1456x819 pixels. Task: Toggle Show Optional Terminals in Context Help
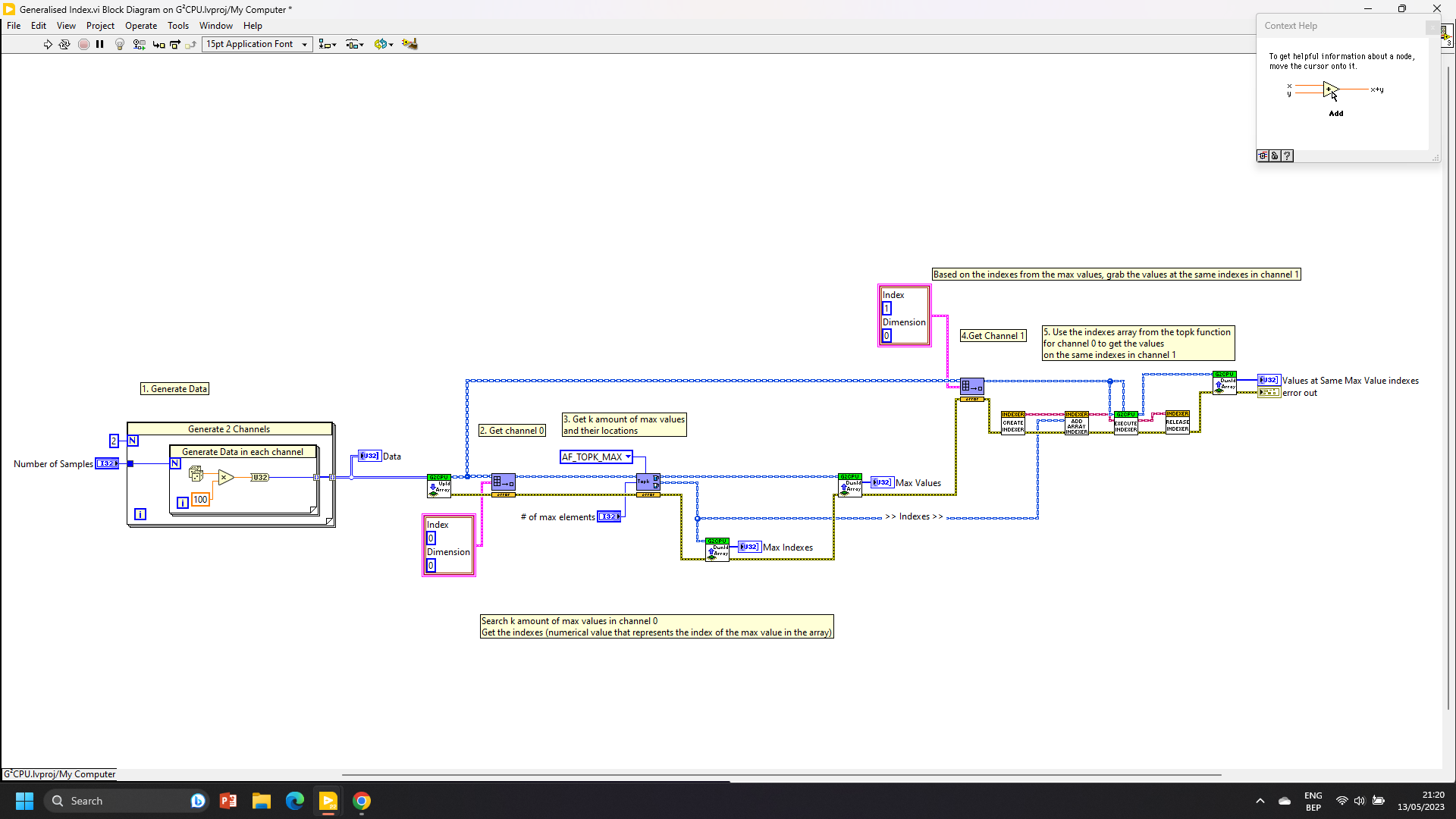click(x=1263, y=155)
